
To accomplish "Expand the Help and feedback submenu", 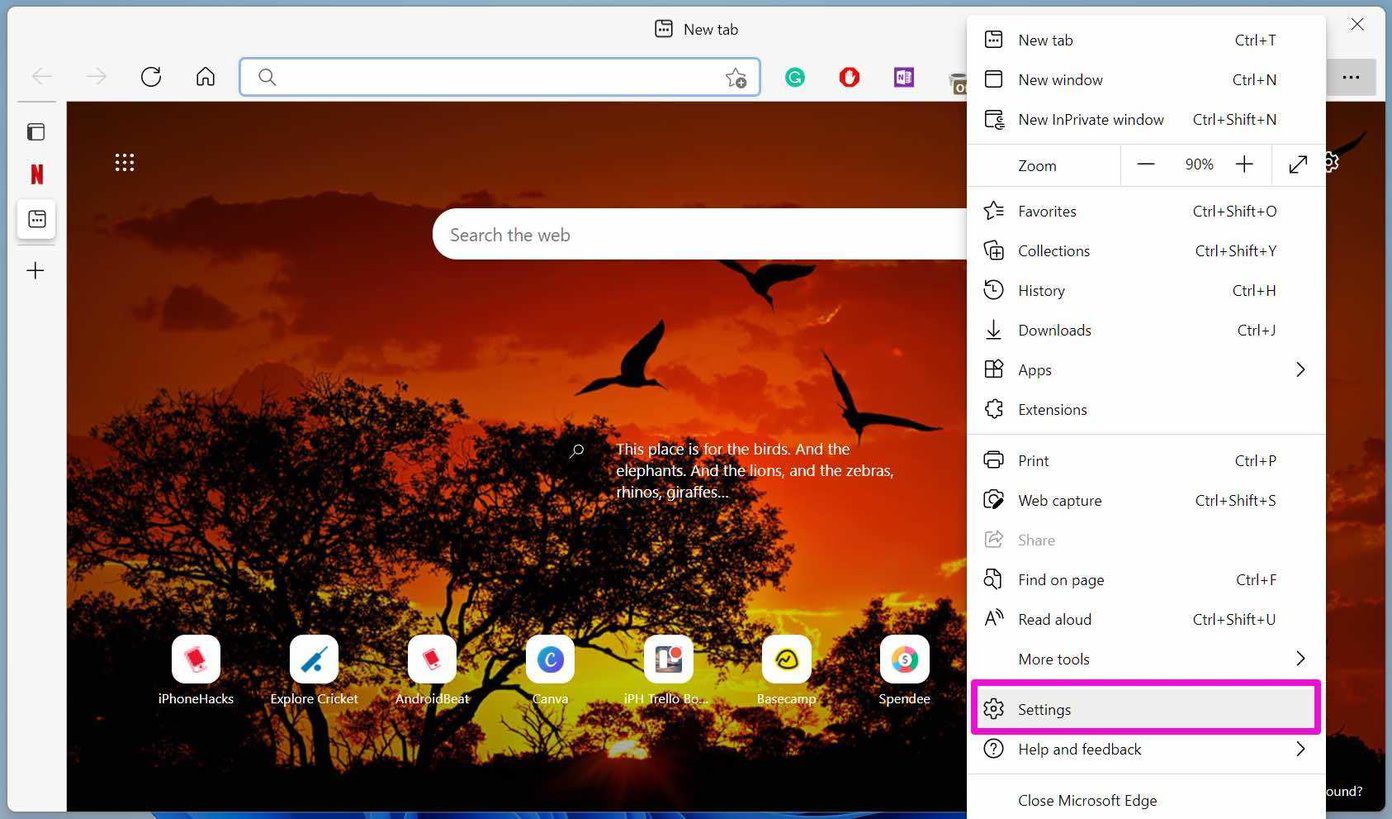I will click(x=1146, y=749).
